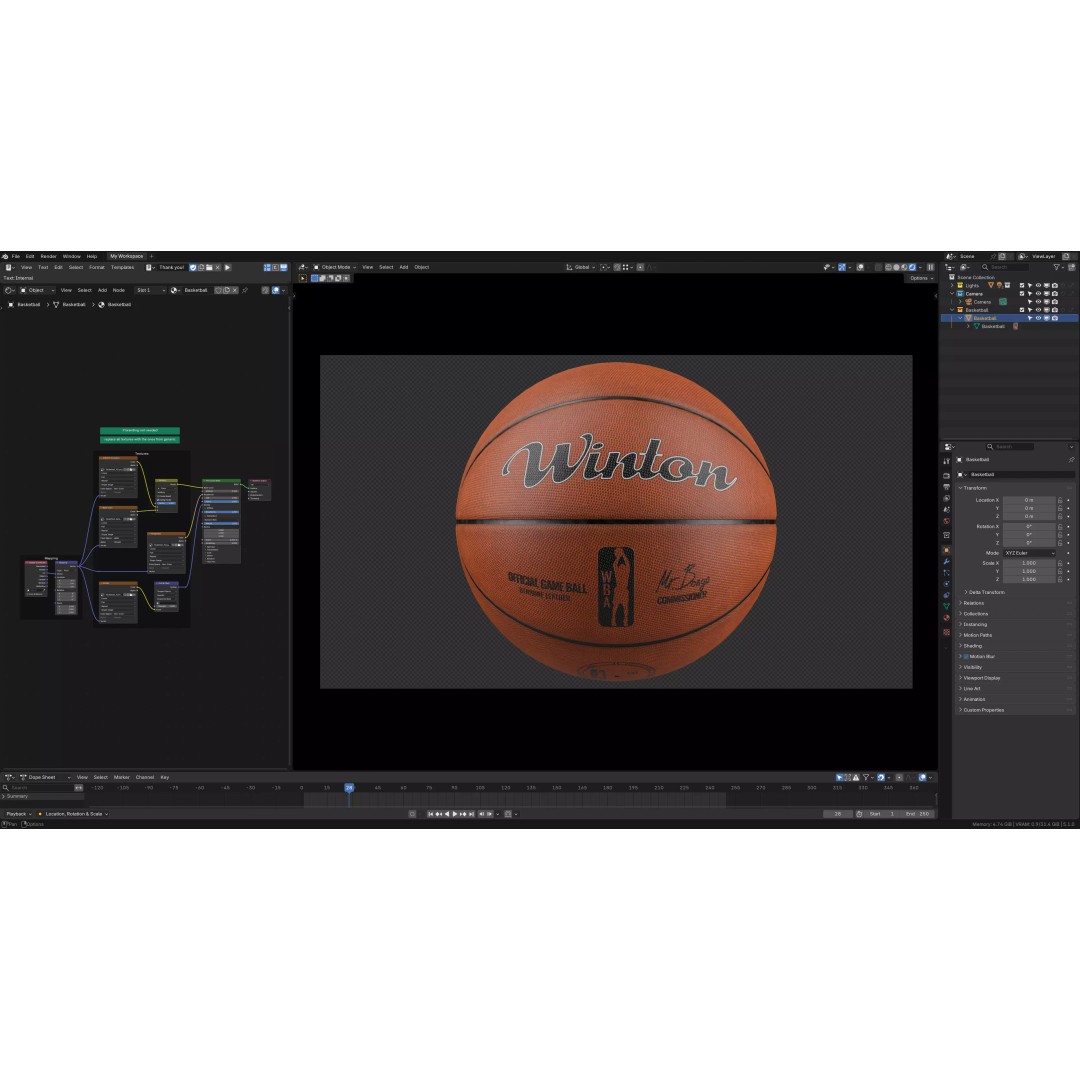Viewport: 1080px width, 1080px height.
Task: Open filter funnel in the Outliner
Action: 1057,267
